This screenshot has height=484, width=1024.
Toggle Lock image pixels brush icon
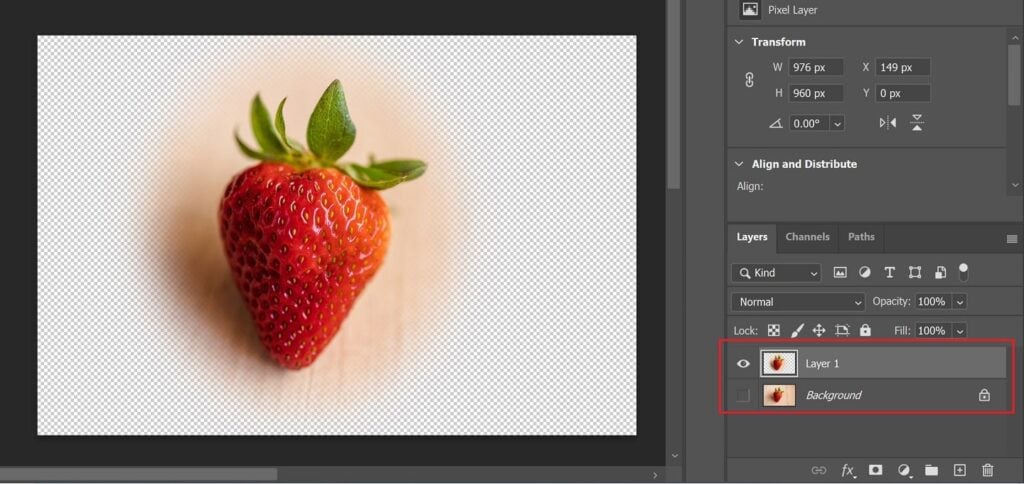(x=797, y=331)
